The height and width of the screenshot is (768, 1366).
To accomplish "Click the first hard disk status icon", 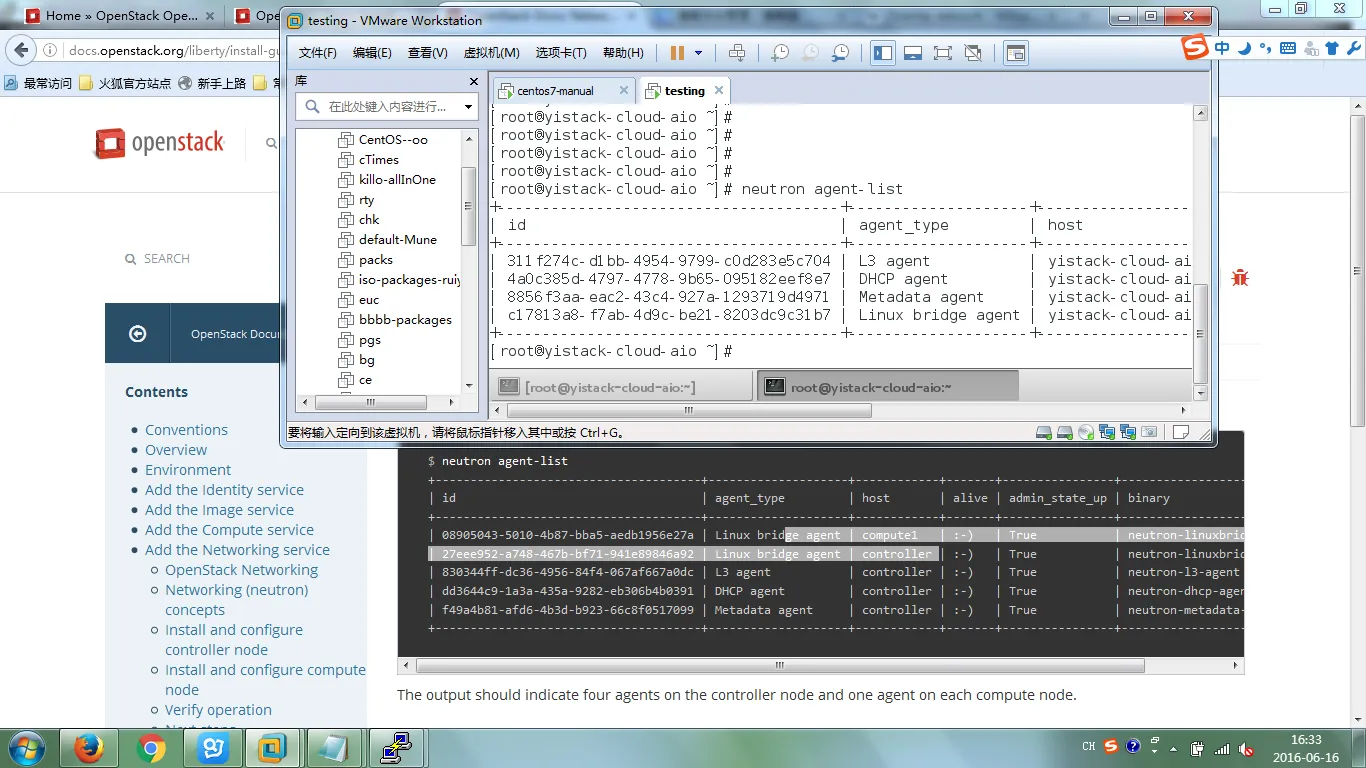I will point(1044,433).
